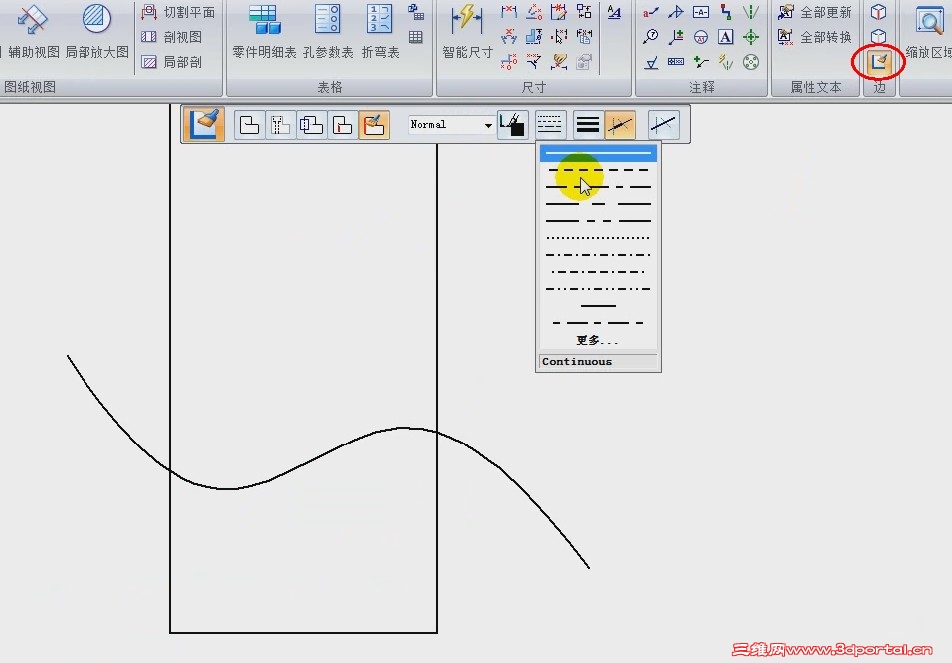
Task: Toggle the highlighted brush edge option button
Action: pyautogui.click(x=374, y=125)
